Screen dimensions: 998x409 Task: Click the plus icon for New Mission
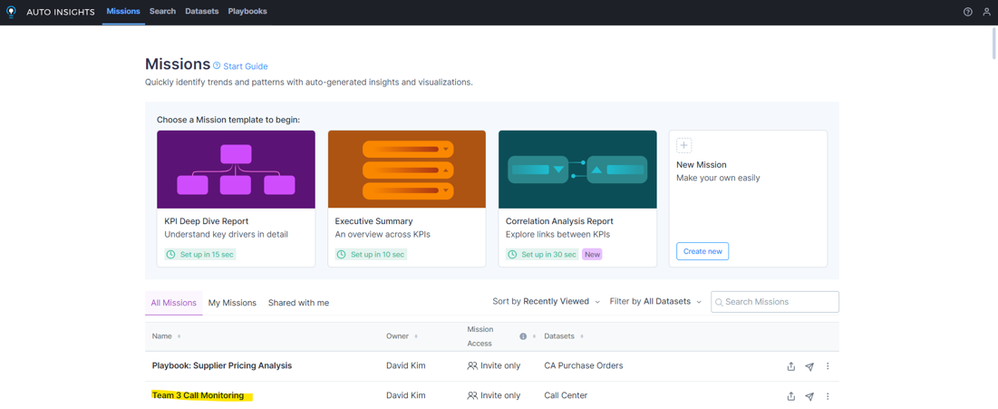684,146
